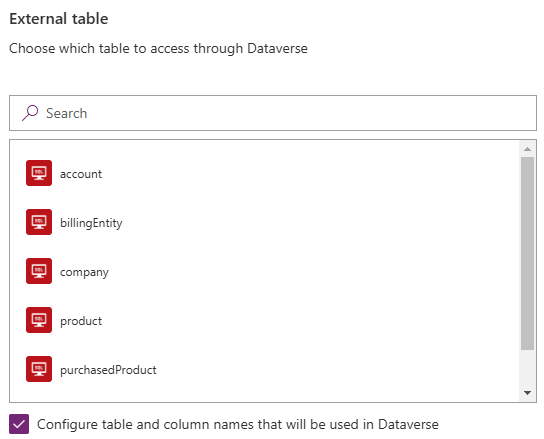Click the red SQL icon beside billingEntity

point(39,222)
